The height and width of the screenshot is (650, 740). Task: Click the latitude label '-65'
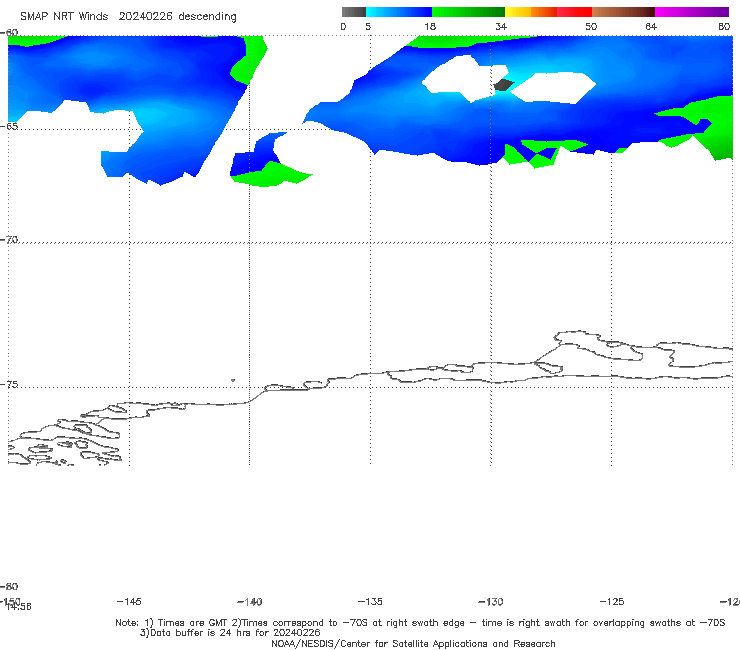point(10,127)
